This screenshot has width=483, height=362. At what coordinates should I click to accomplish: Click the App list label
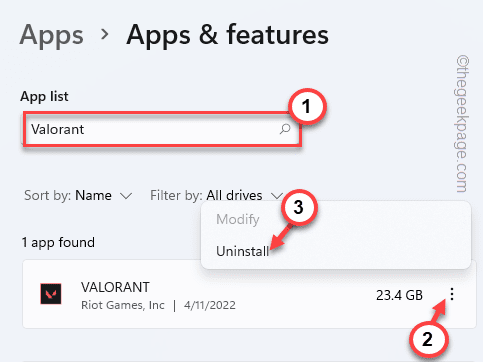click(44, 96)
